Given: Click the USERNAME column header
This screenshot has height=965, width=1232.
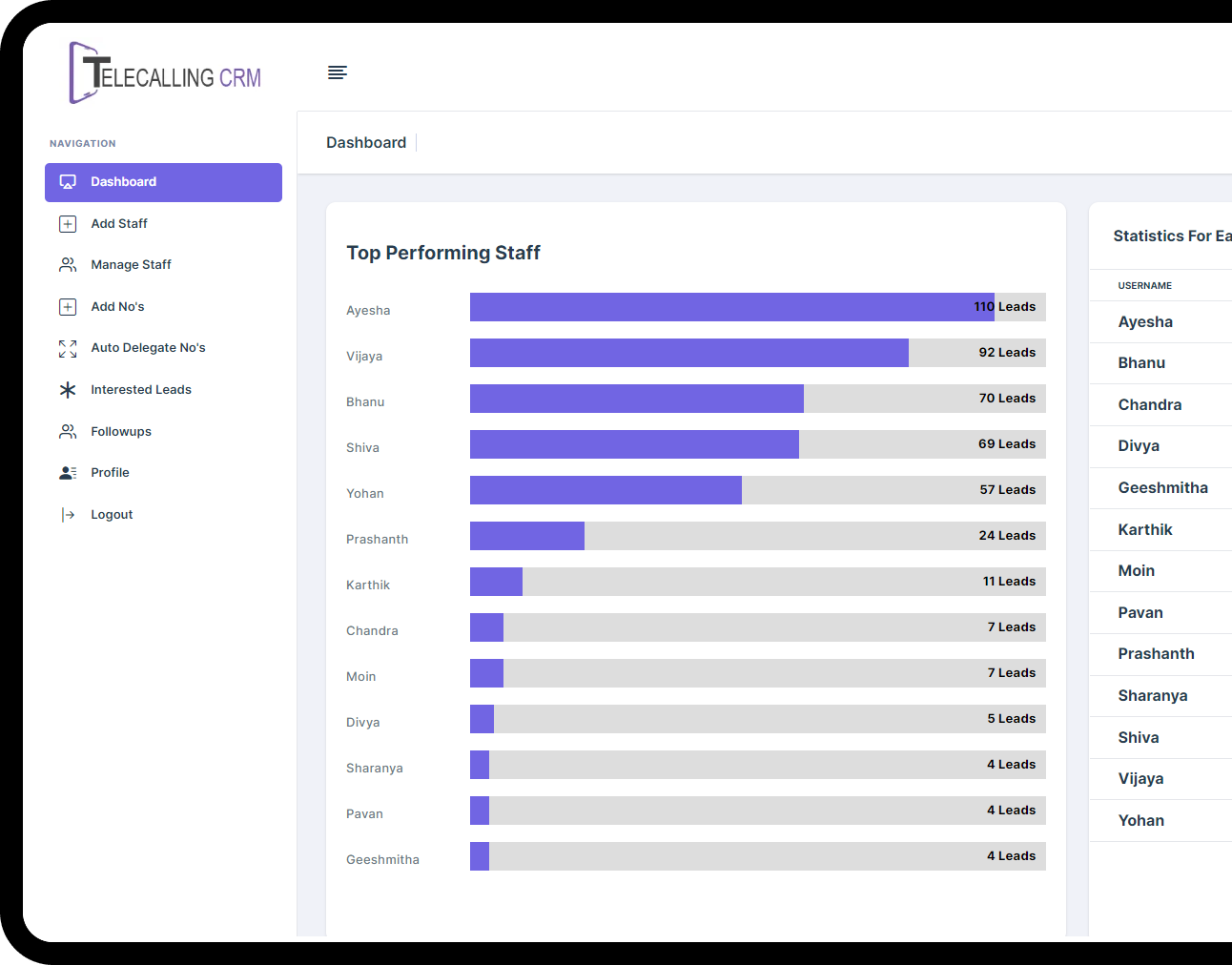Looking at the screenshot, I should coord(1145,286).
